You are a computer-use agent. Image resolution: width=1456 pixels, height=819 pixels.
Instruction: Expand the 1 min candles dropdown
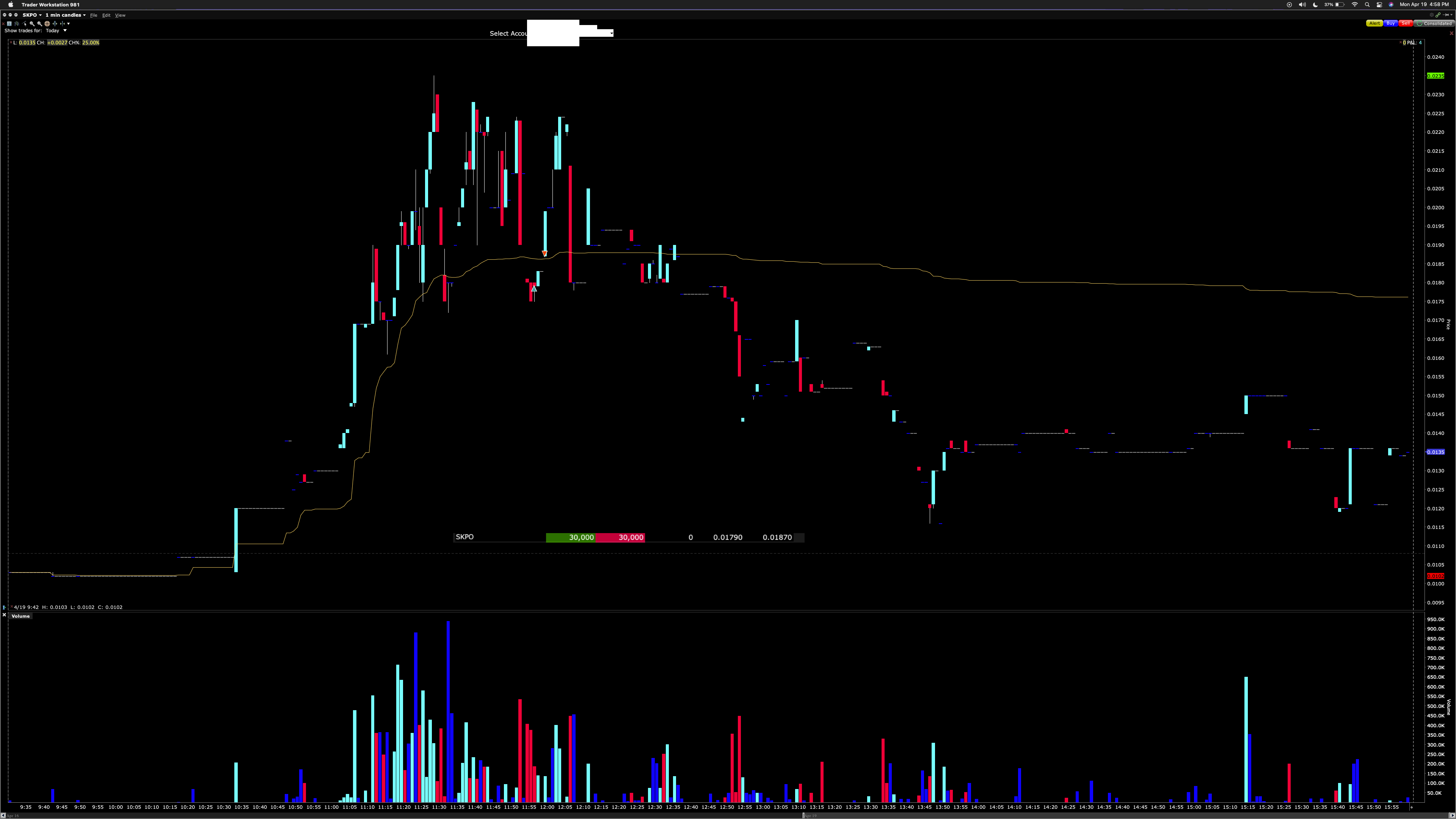[x=65, y=15]
